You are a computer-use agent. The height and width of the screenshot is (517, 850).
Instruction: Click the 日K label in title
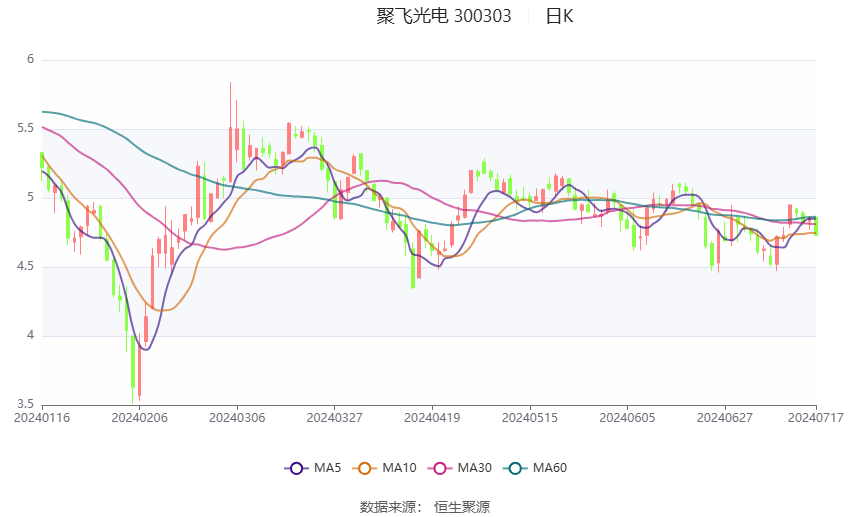(559, 16)
